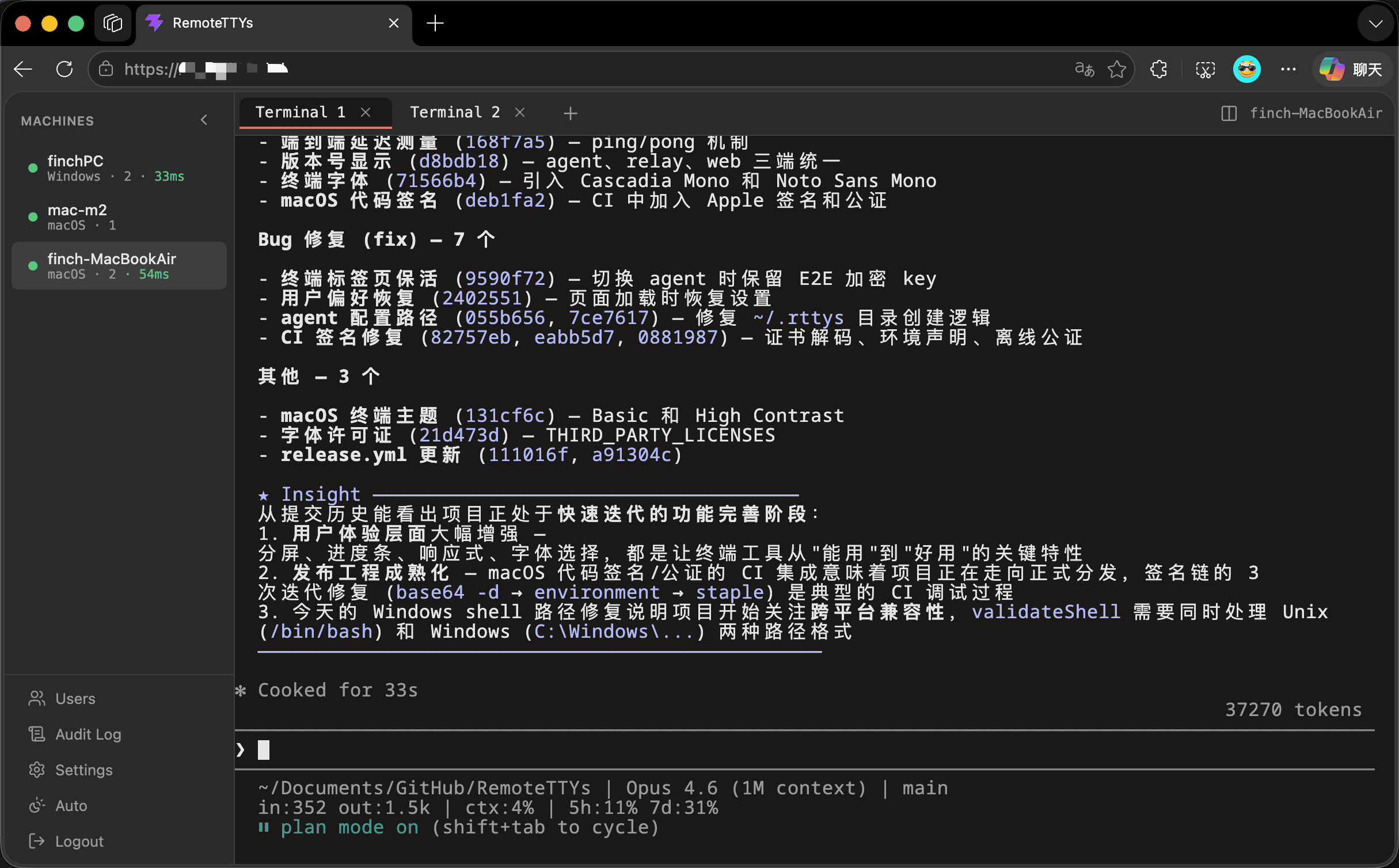
Task: Click the RemoteTTYs browser tab
Action: (x=274, y=24)
